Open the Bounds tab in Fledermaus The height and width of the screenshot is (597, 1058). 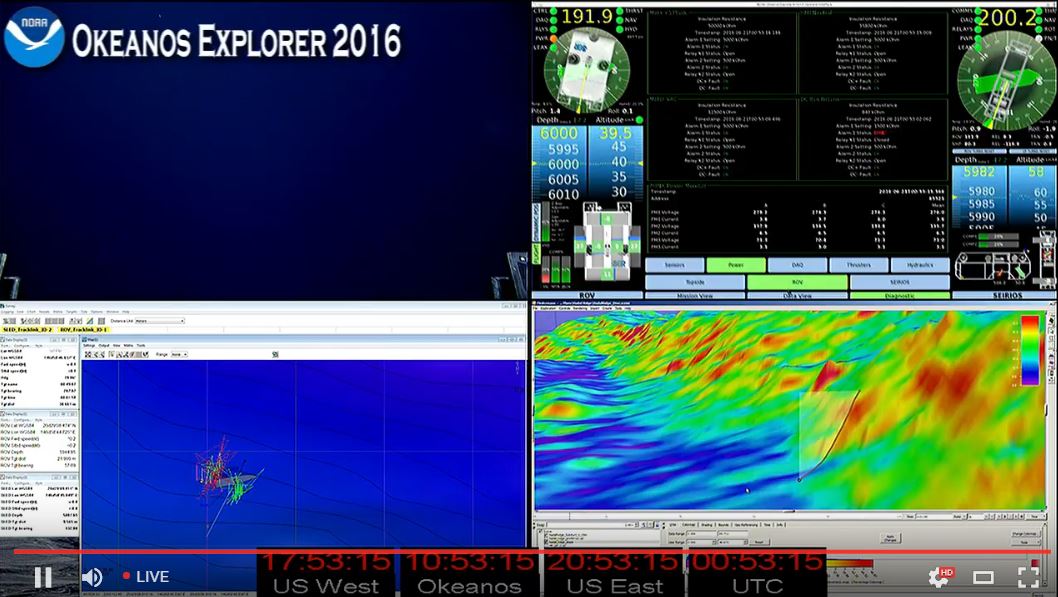[724, 525]
